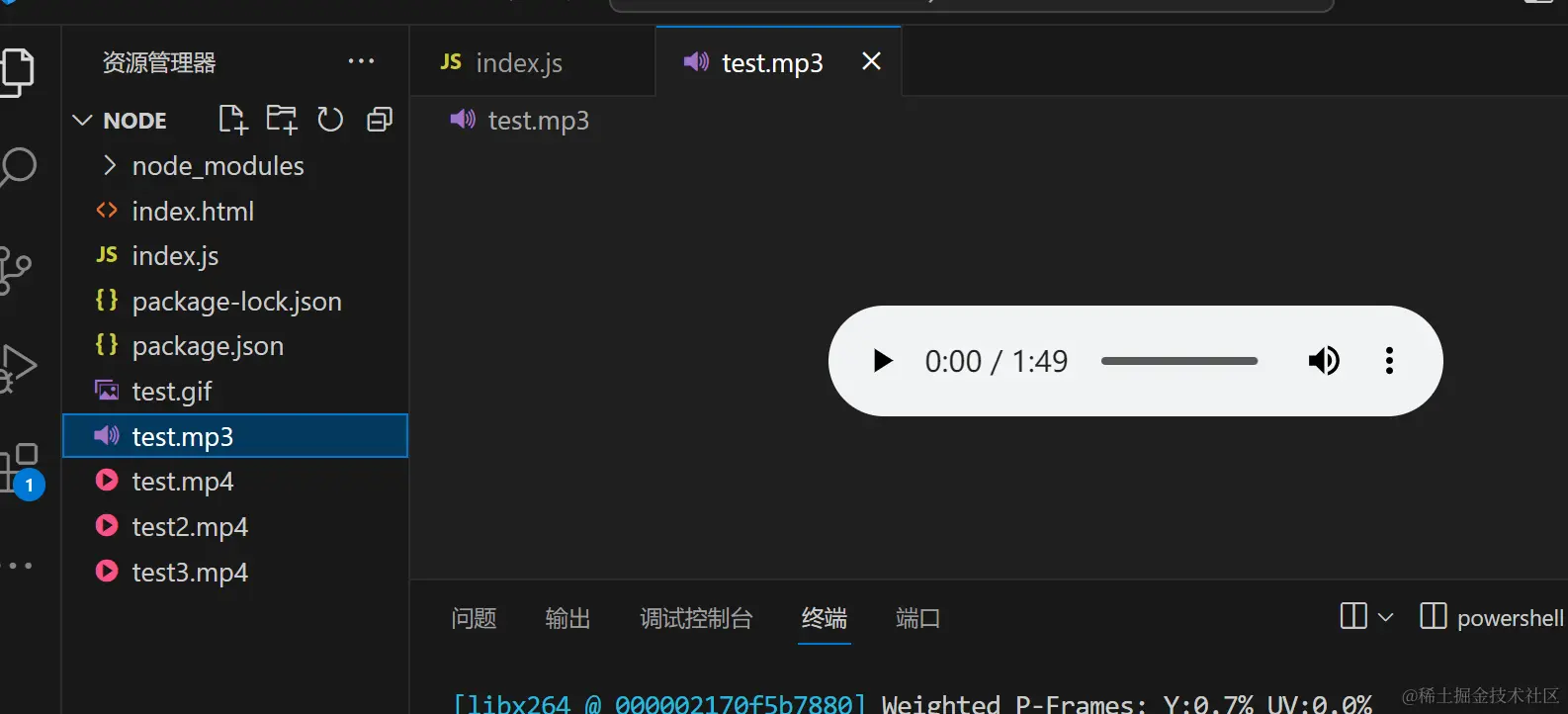Open package.json in the file tree
The image size is (1568, 714).
[x=208, y=346]
